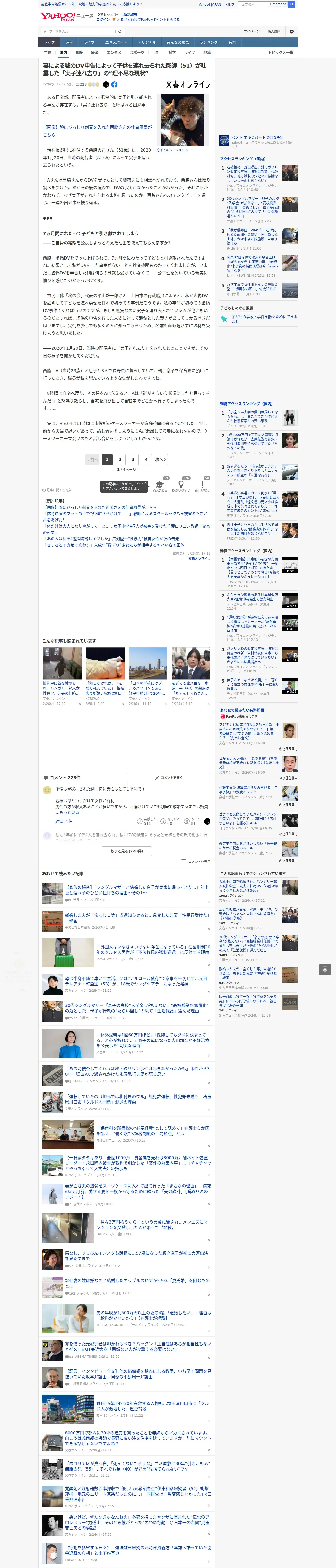Open the article's main photo thumbnail
336x1568 pixels.
tap(182, 120)
